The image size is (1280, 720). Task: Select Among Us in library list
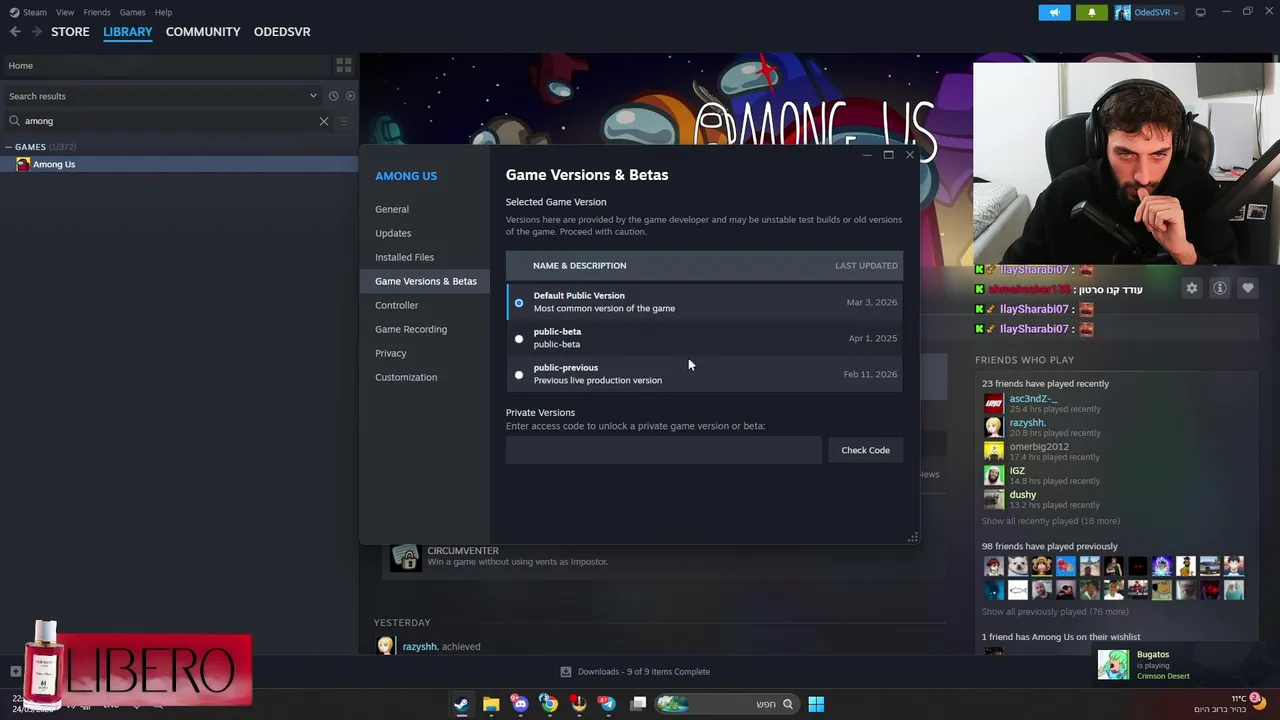(179, 164)
